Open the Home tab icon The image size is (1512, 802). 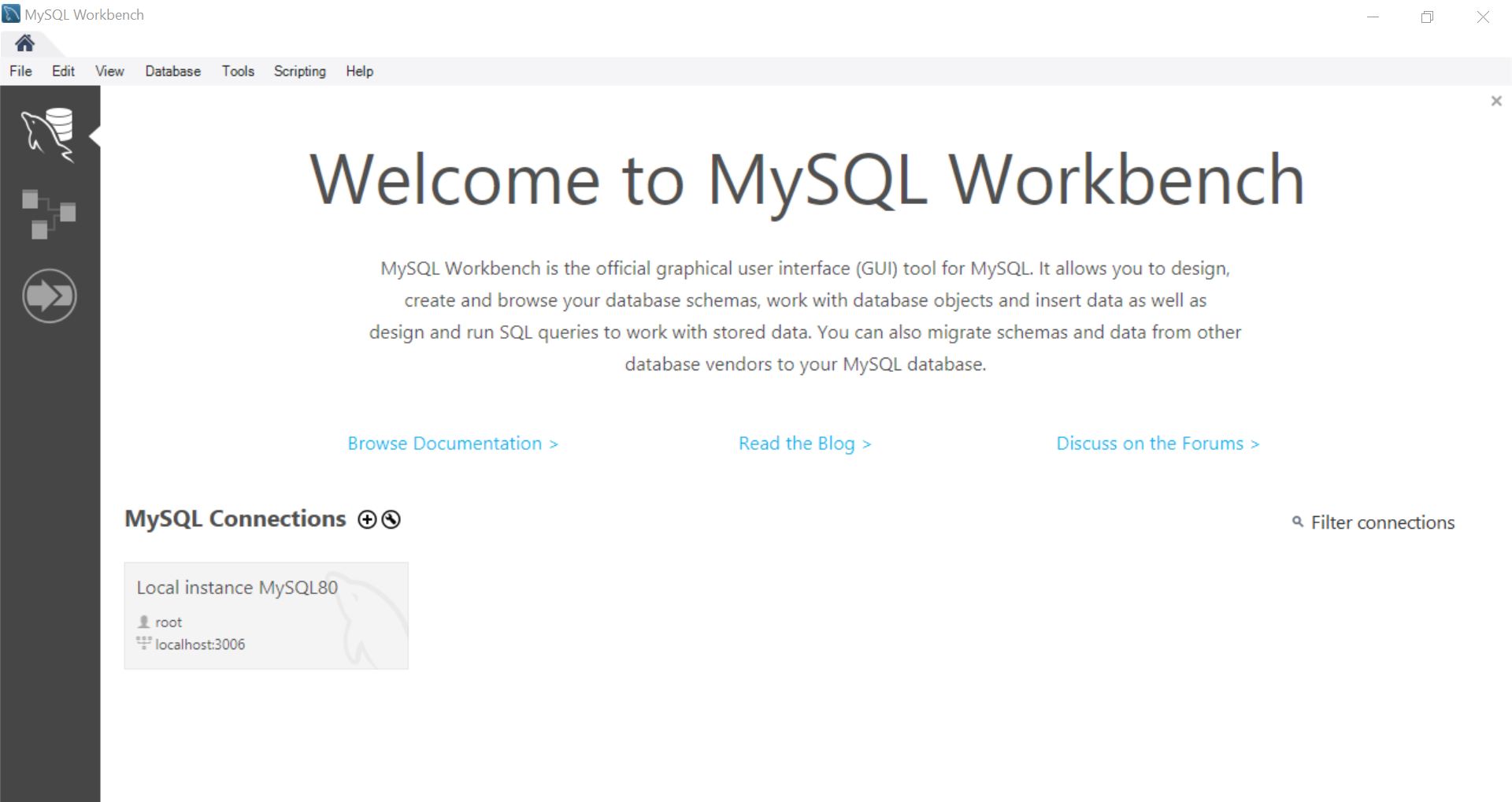click(x=24, y=43)
